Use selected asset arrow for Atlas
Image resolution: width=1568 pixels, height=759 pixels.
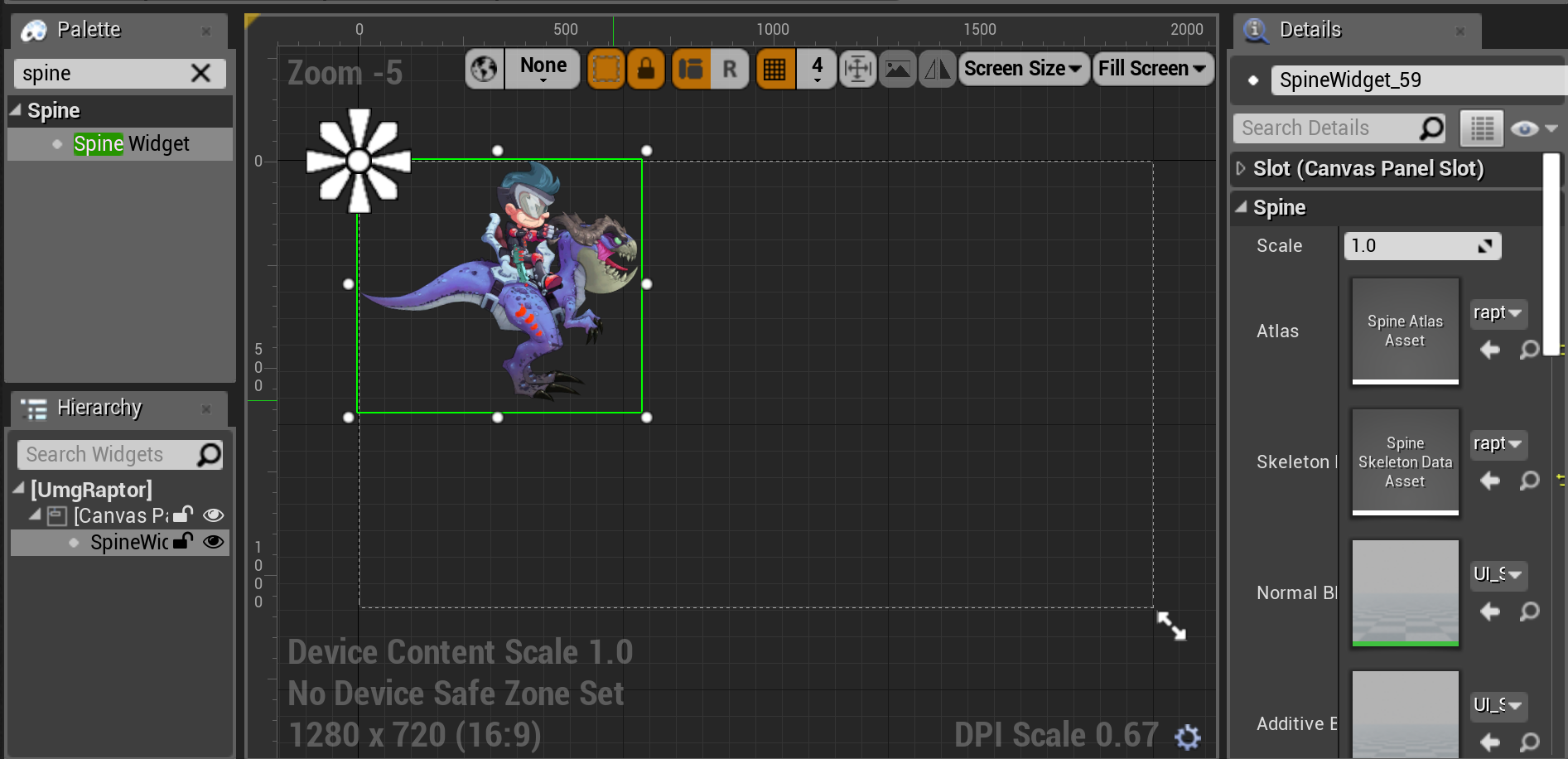click(1490, 350)
